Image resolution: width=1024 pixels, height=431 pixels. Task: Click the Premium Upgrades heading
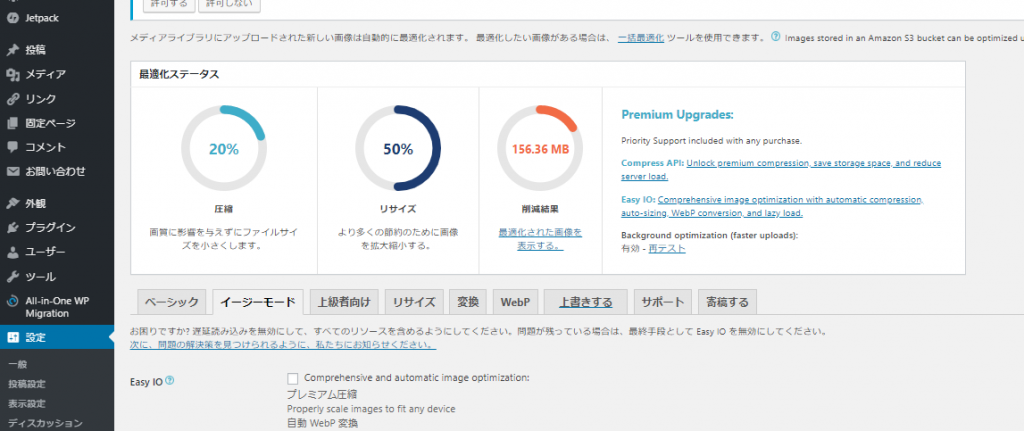pyautogui.click(x=677, y=115)
